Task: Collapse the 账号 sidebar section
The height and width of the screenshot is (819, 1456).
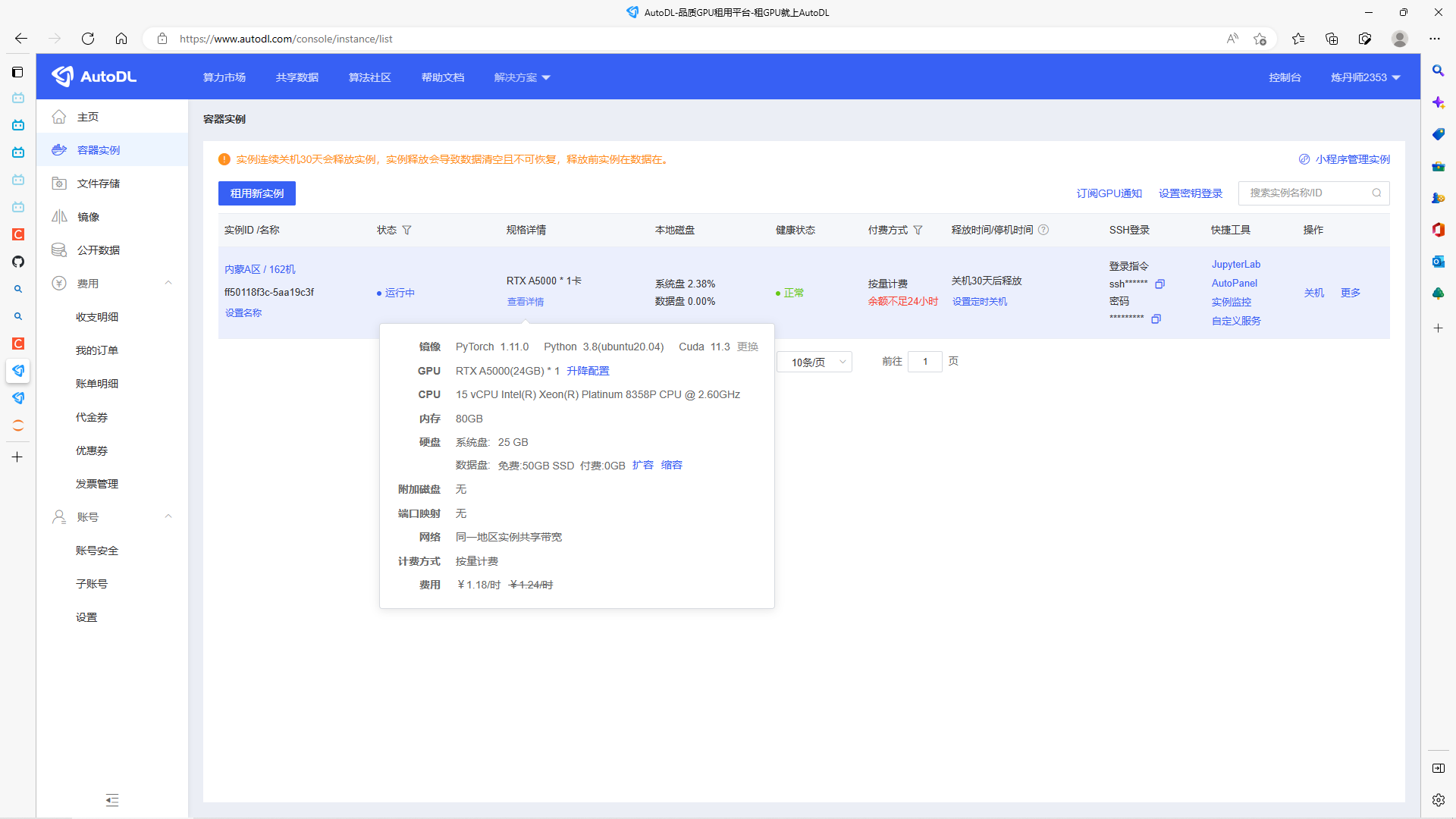Action: click(168, 516)
